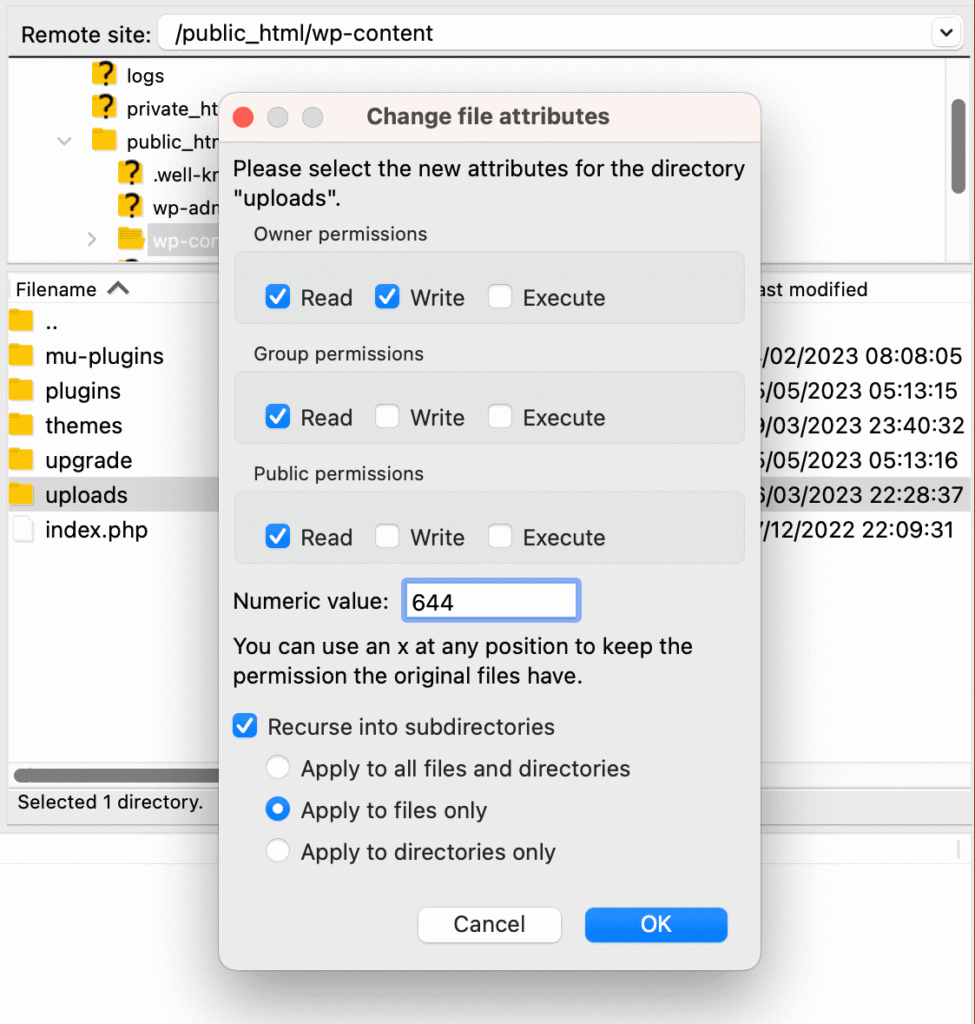Click the 08:08:05 modified date cell
The image size is (975, 1024).
[861, 356]
